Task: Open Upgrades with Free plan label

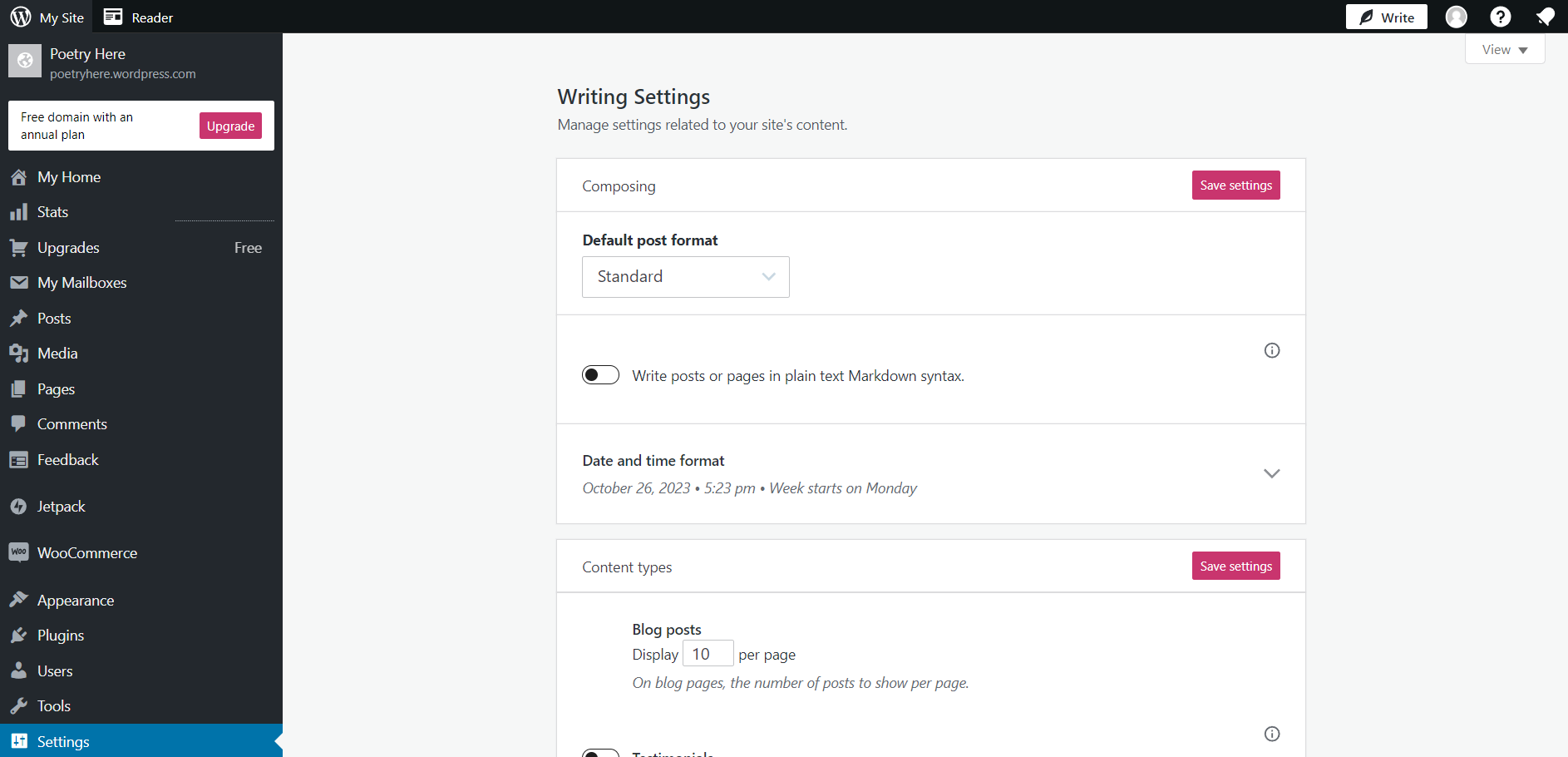Action: click(x=141, y=248)
